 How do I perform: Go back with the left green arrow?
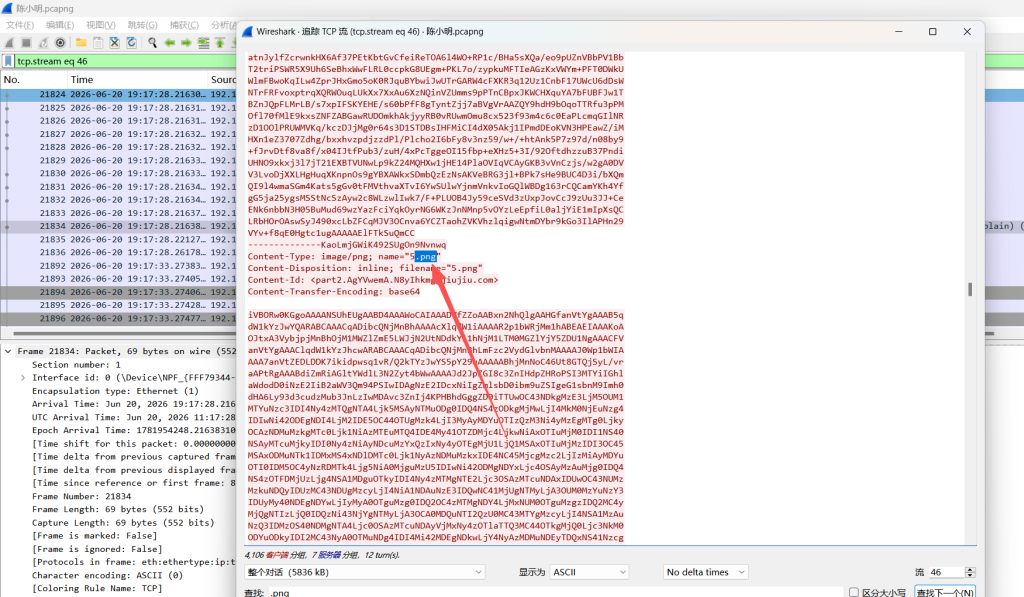(170, 42)
